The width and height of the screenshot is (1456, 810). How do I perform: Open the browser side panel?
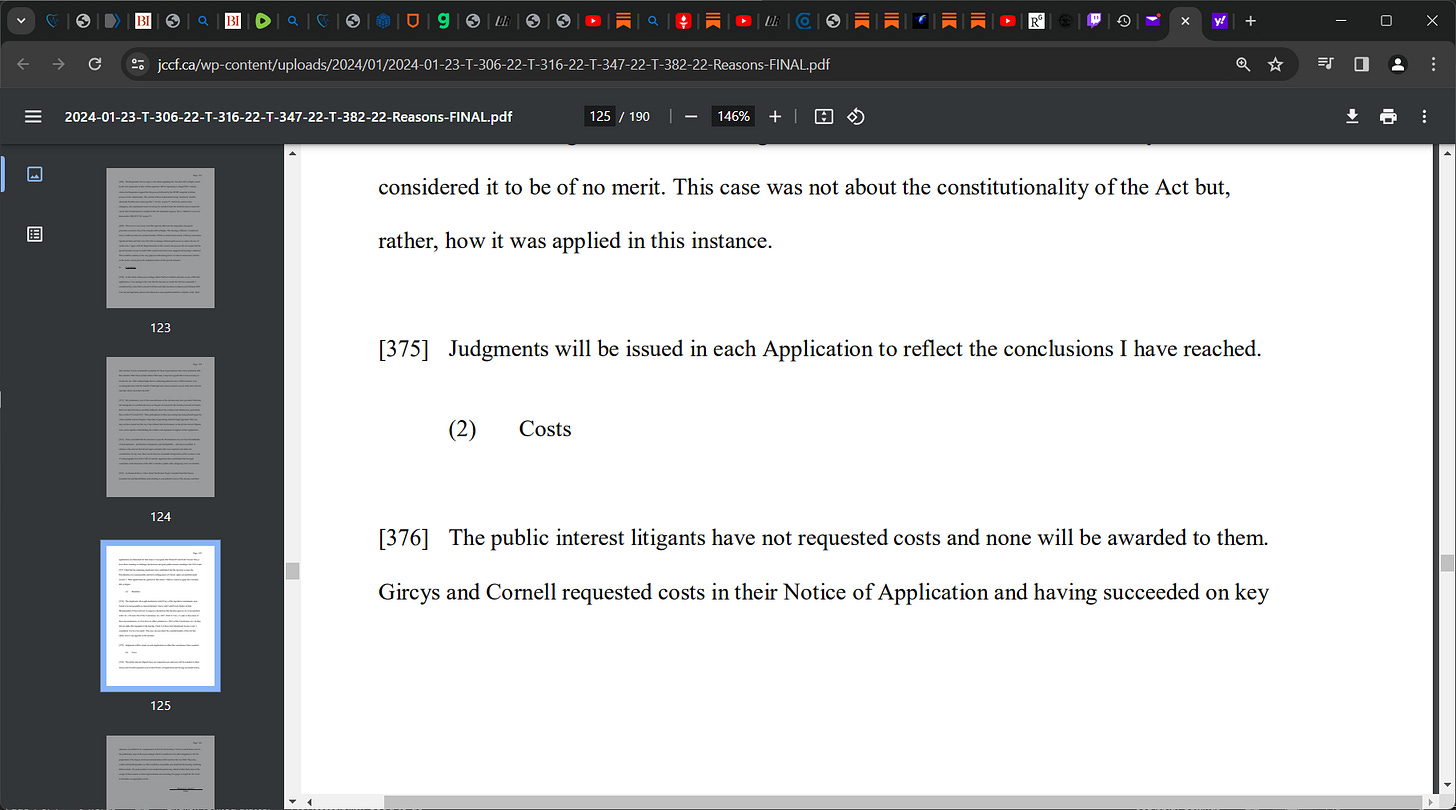(1361, 64)
